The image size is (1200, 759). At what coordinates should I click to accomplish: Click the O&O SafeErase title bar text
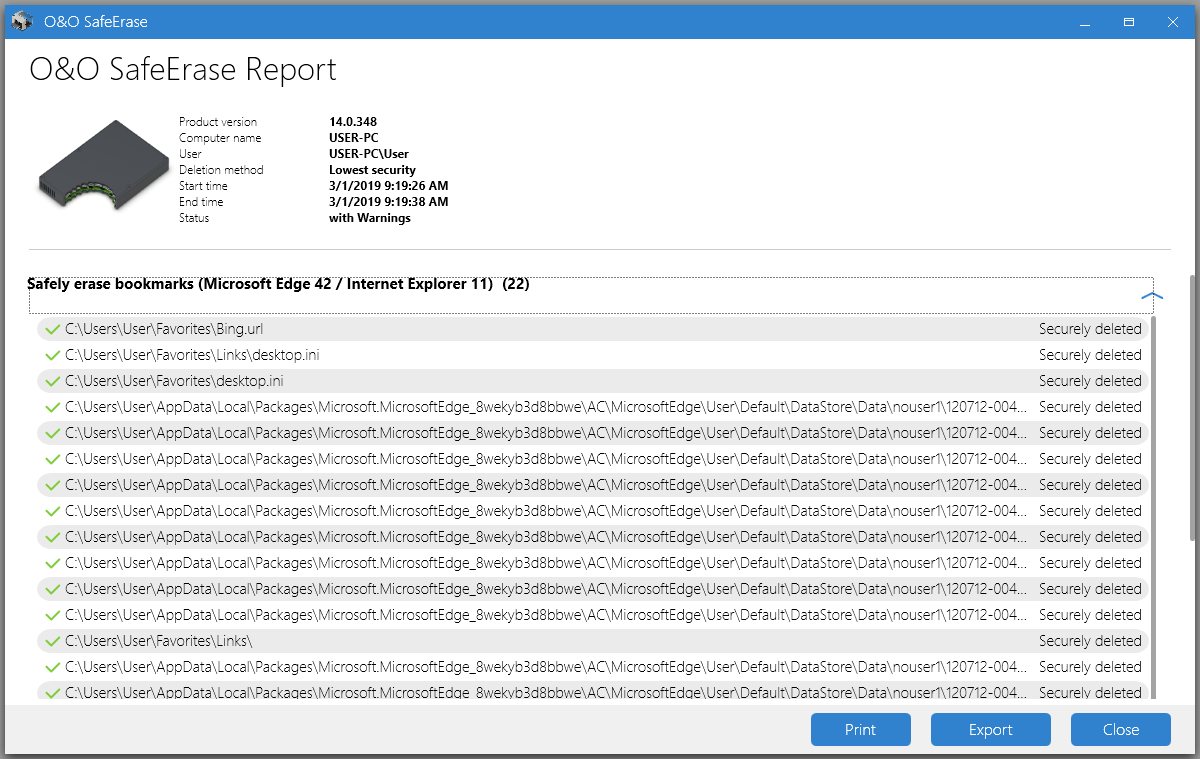pyautogui.click(x=96, y=21)
